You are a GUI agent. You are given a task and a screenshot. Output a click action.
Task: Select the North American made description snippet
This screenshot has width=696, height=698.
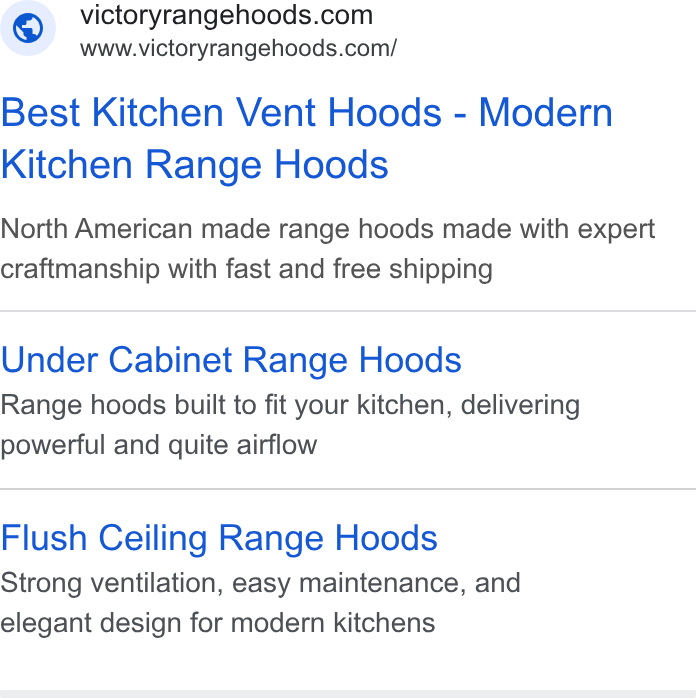[328, 249]
